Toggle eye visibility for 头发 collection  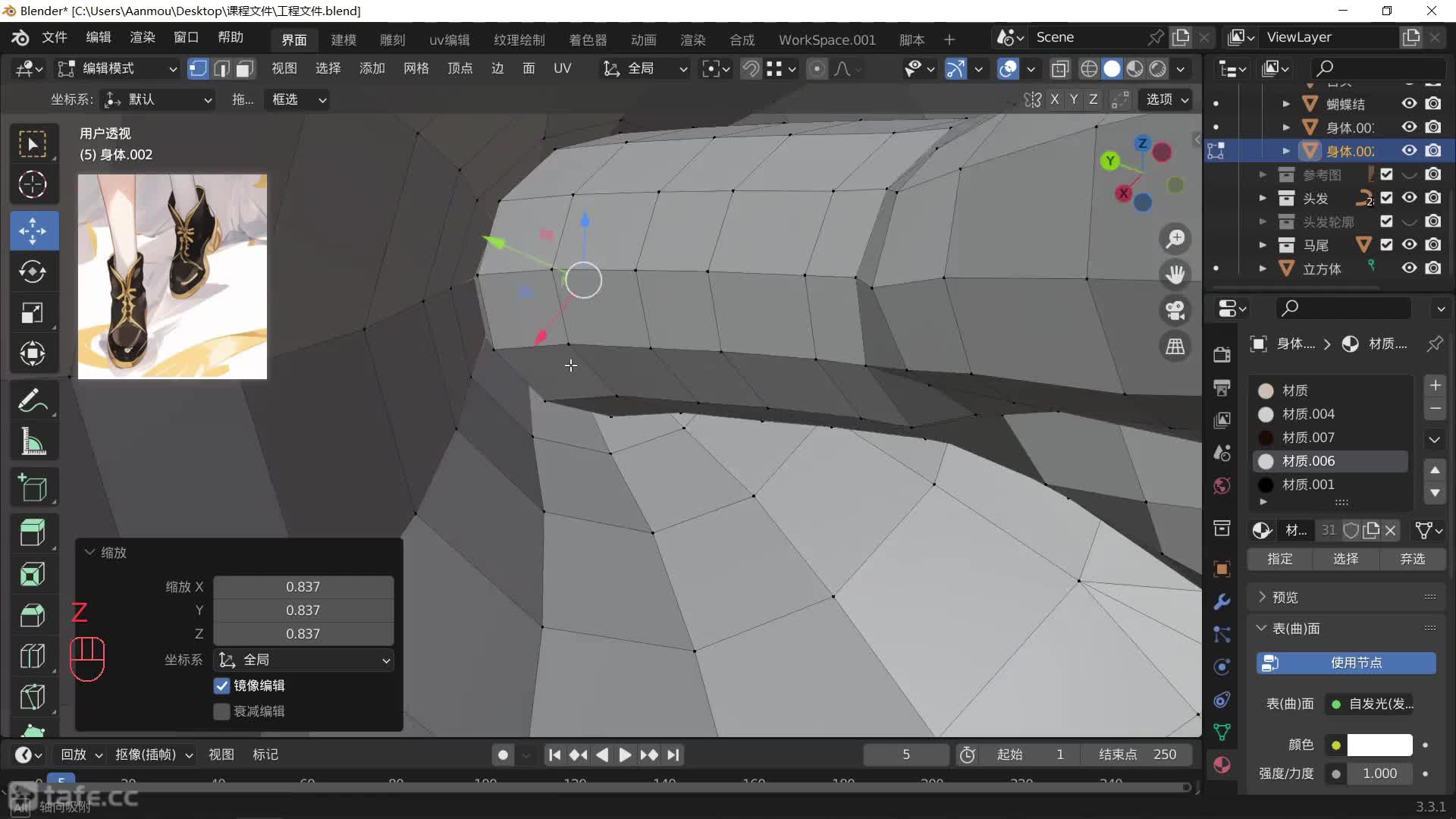click(1409, 198)
